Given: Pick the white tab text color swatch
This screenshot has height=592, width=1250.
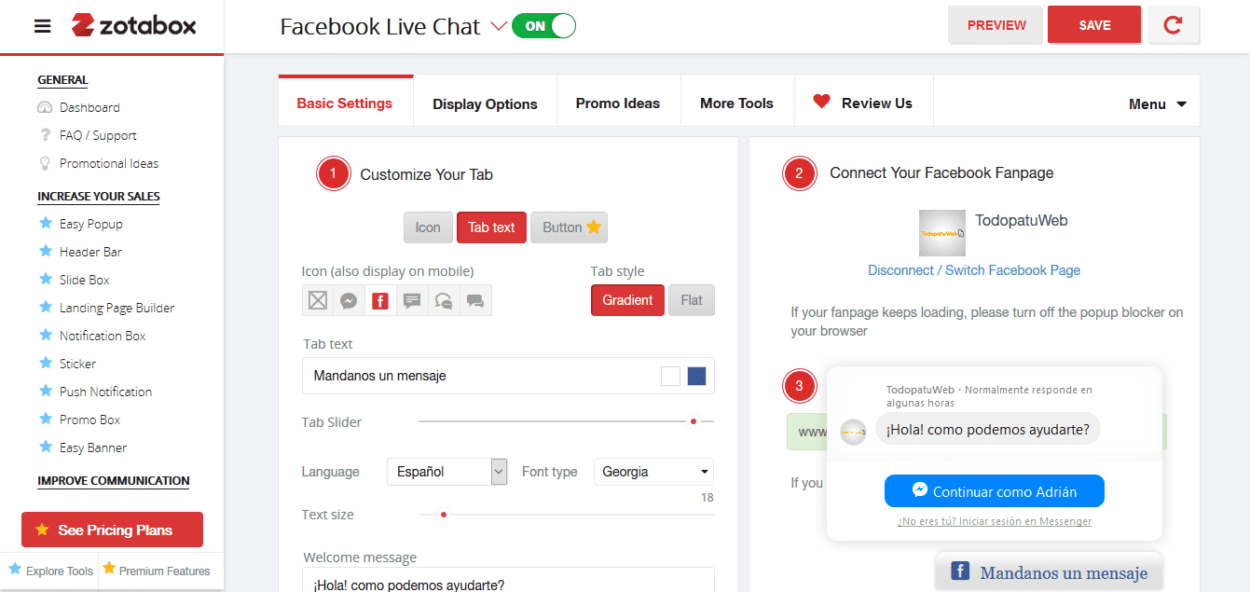Looking at the screenshot, I should click(670, 376).
